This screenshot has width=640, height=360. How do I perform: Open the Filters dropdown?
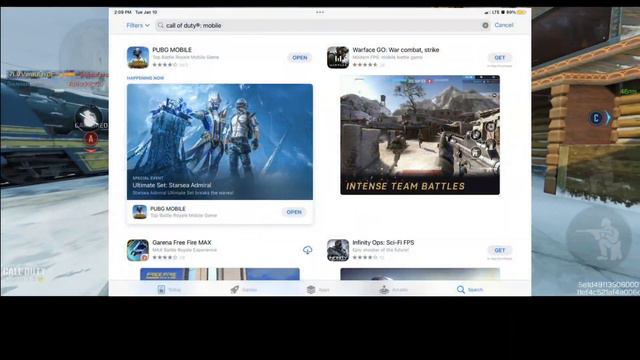coord(138,25)
